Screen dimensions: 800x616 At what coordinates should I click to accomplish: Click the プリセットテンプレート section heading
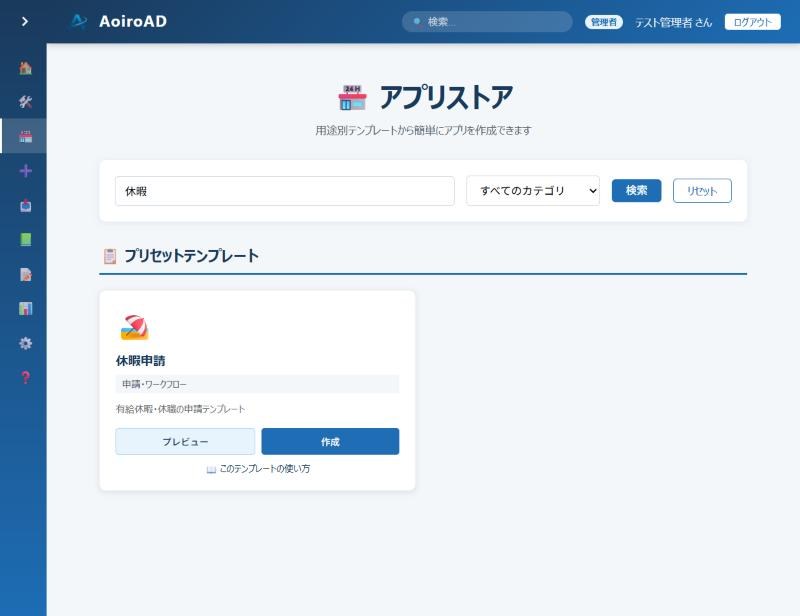191,255
